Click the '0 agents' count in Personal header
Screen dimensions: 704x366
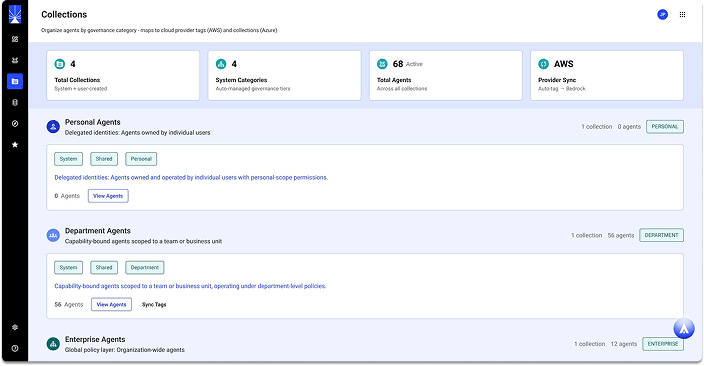pos(629,127)
